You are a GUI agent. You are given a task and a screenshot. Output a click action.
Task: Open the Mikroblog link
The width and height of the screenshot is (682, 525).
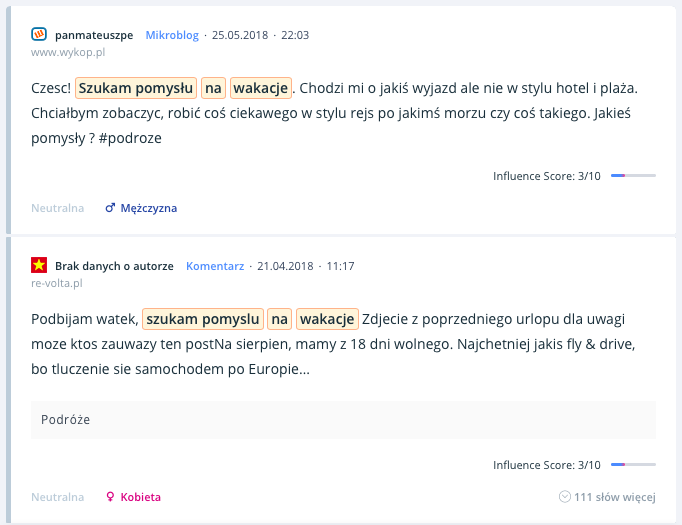[x=172, y=35]
